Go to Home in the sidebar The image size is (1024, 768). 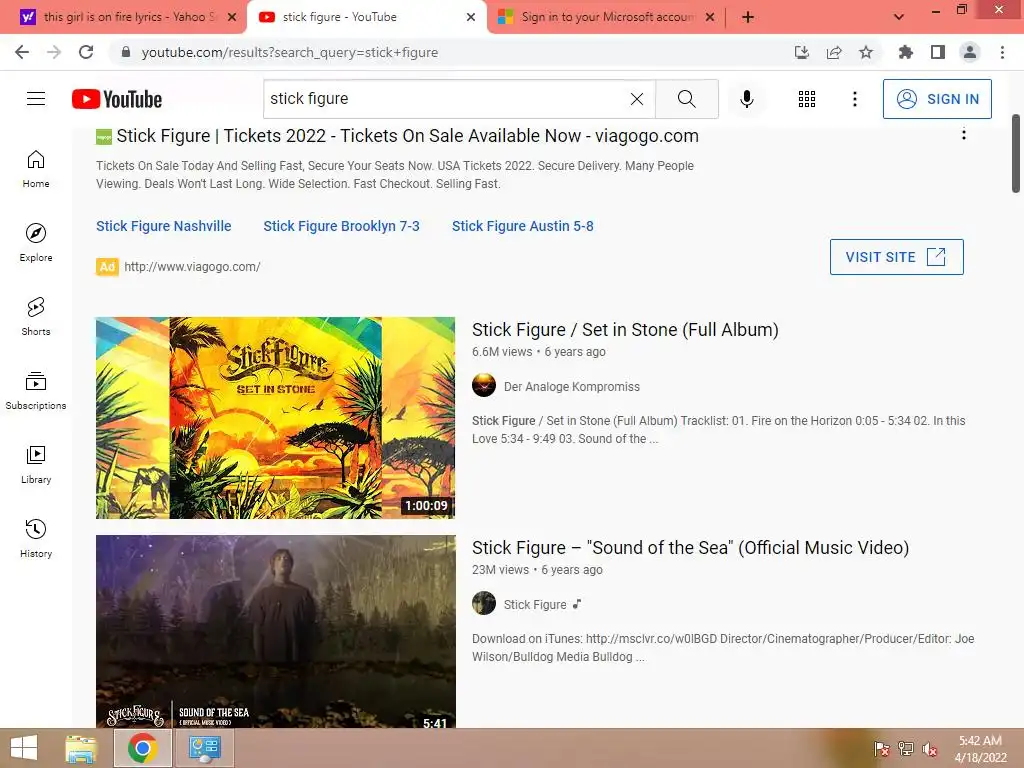(x=36, y=168)
